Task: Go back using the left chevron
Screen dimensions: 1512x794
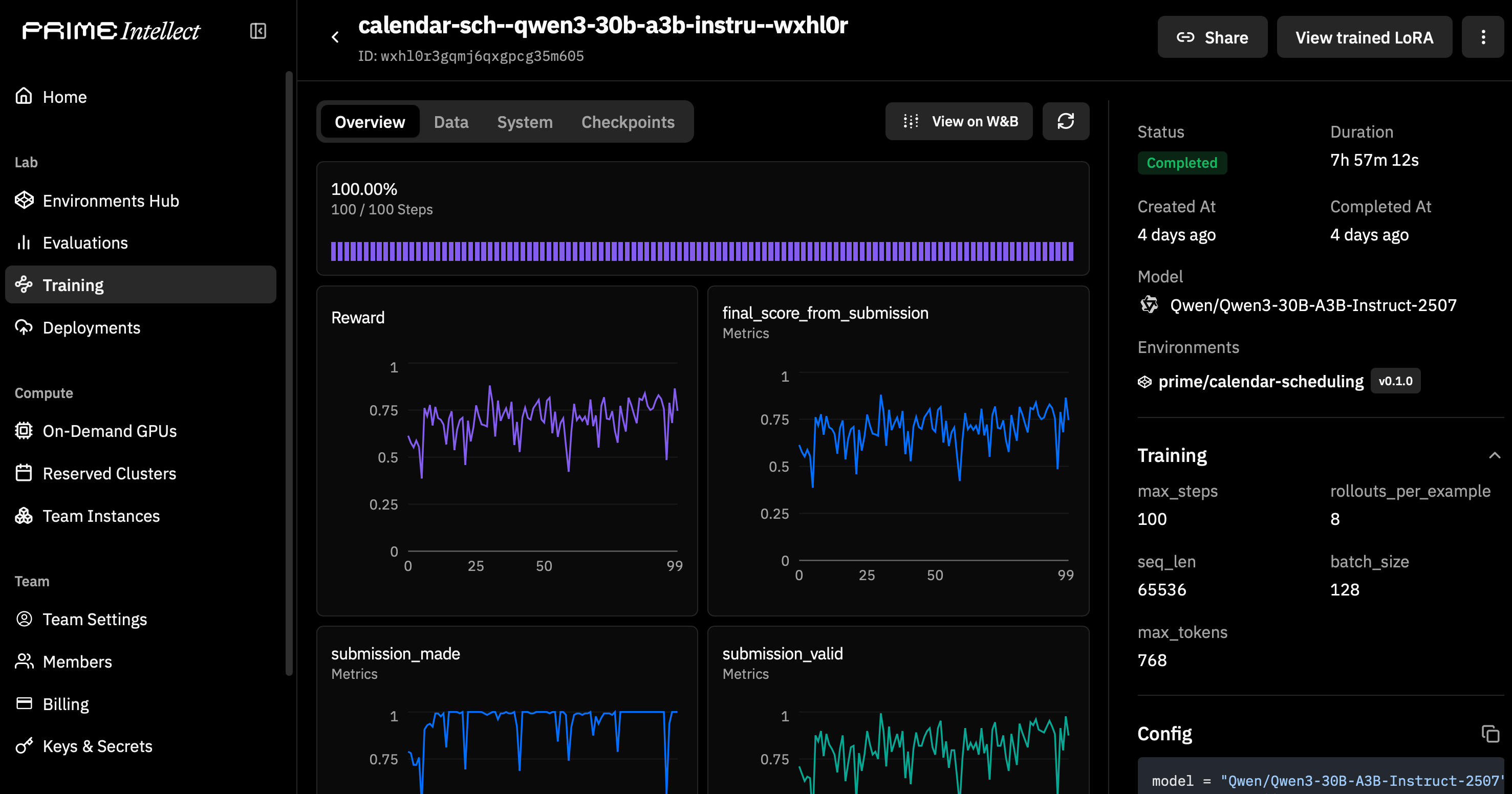Action: (335, 37)
